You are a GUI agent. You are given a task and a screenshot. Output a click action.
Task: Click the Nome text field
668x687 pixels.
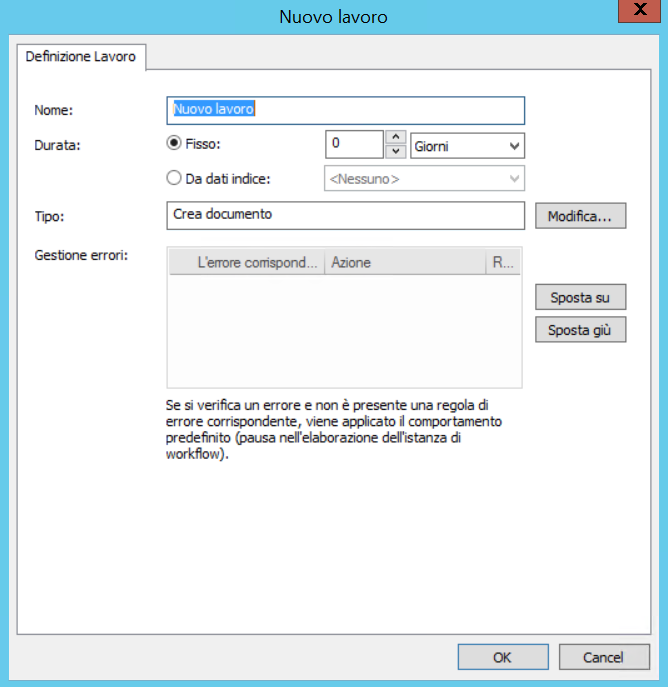(346, 110)
